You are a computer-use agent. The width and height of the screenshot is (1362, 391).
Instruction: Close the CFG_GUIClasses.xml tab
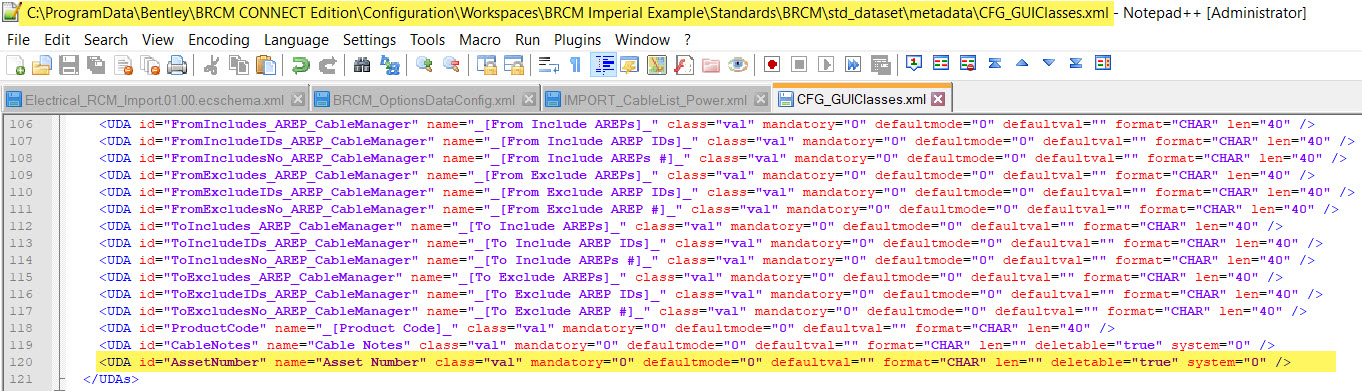coord(937,99)
